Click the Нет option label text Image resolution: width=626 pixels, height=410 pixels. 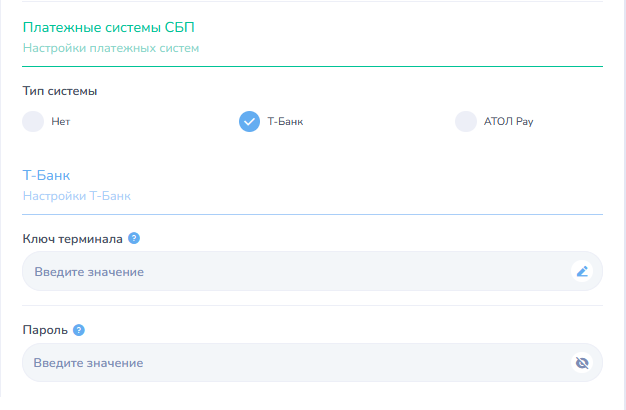point(61,121)
